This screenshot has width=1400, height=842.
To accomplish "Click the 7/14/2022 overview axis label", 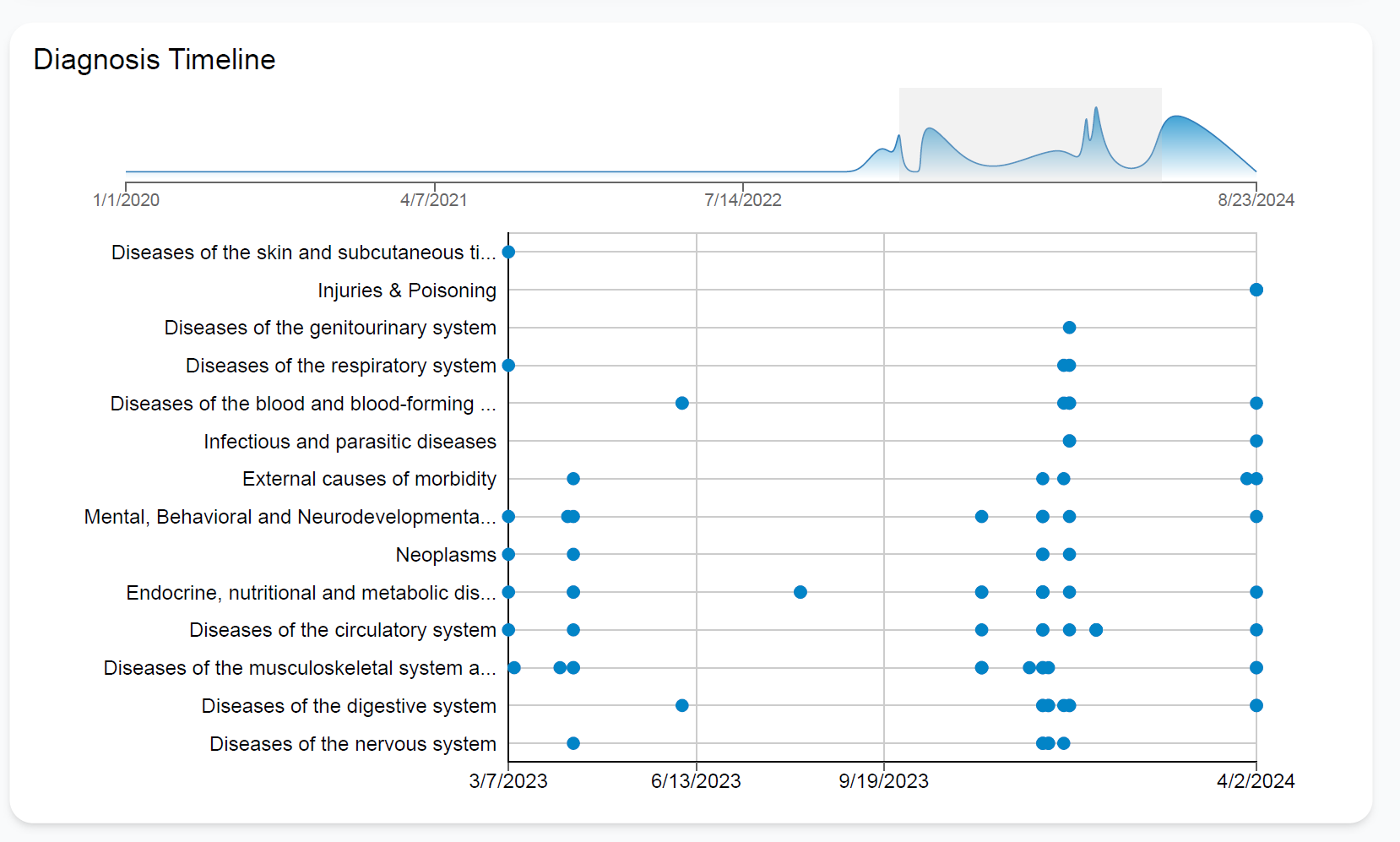I will [x=743, y=200].
